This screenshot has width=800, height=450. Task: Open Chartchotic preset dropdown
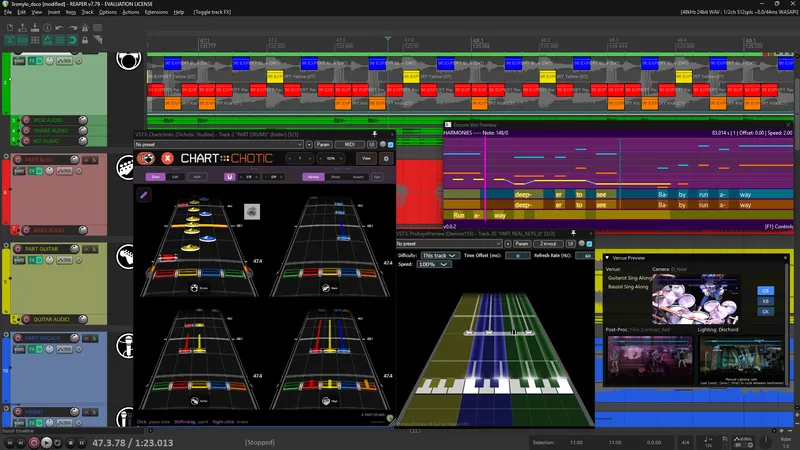219,145
